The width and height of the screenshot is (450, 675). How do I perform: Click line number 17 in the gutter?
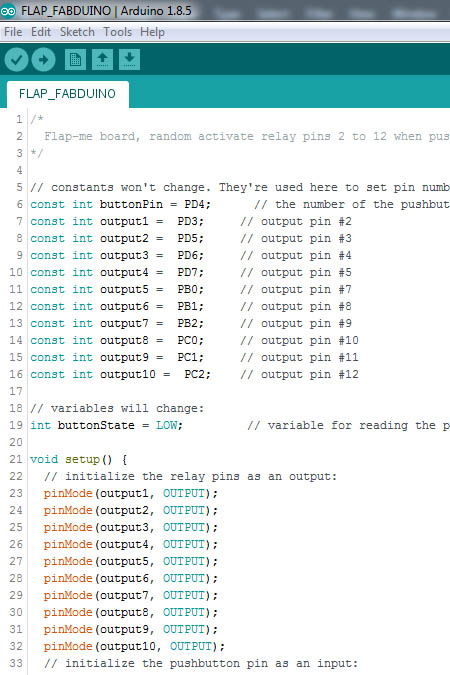point(16,391)
